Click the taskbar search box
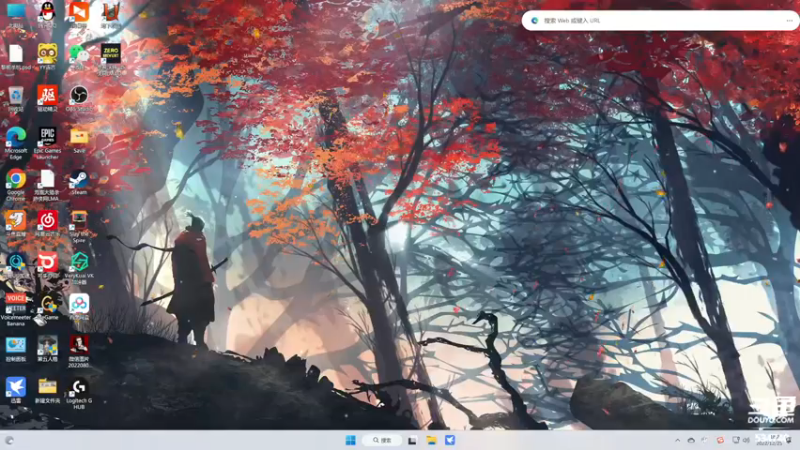 pyautogui.click(x=382, y=440)
